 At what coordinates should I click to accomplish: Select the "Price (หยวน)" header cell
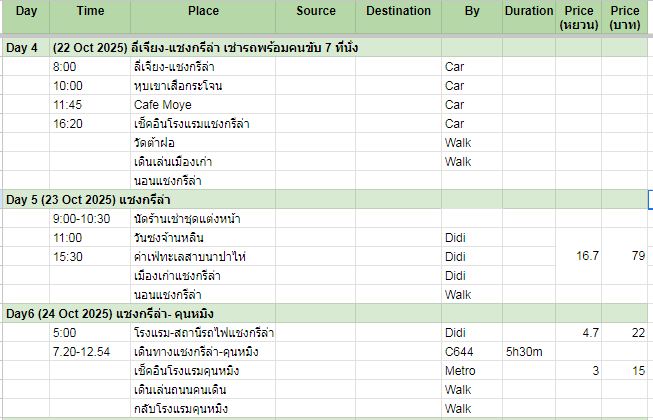(579, 18)
